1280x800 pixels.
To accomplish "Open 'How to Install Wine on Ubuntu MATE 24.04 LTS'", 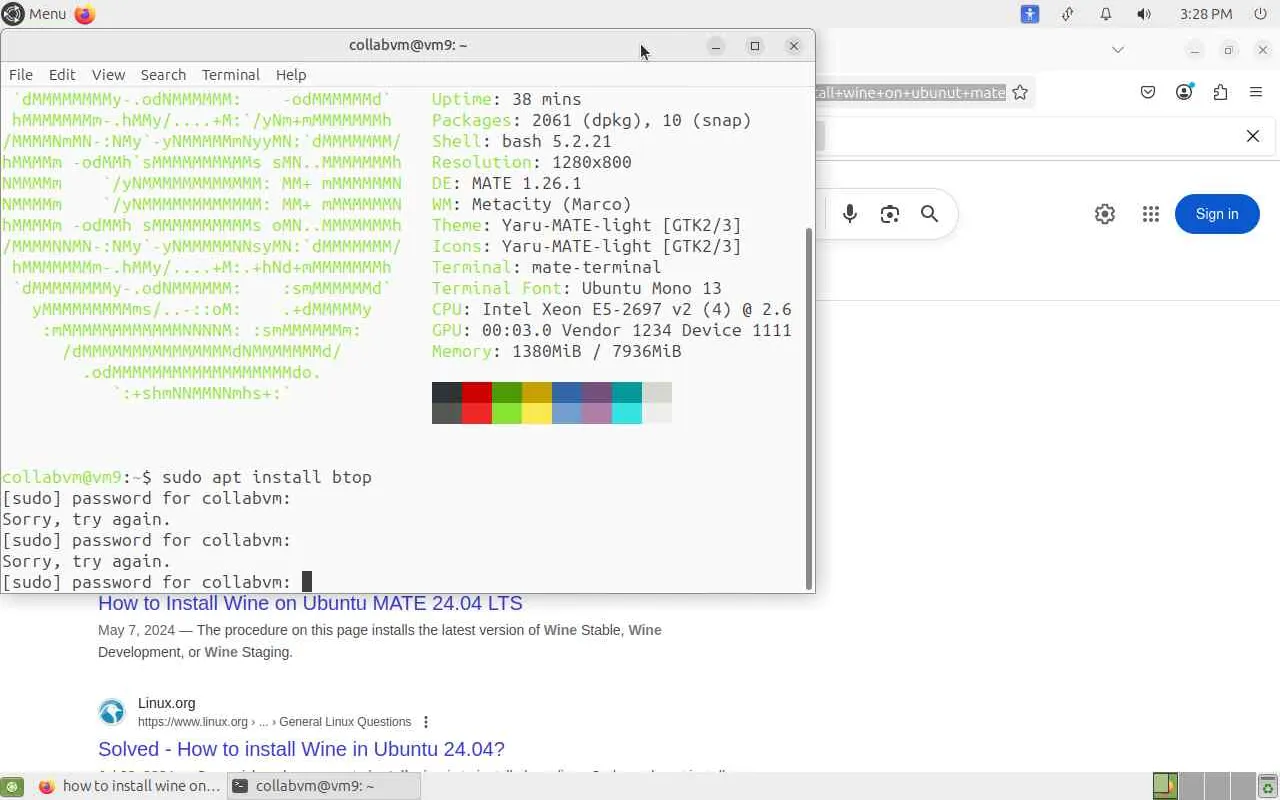I will (310, 604).
